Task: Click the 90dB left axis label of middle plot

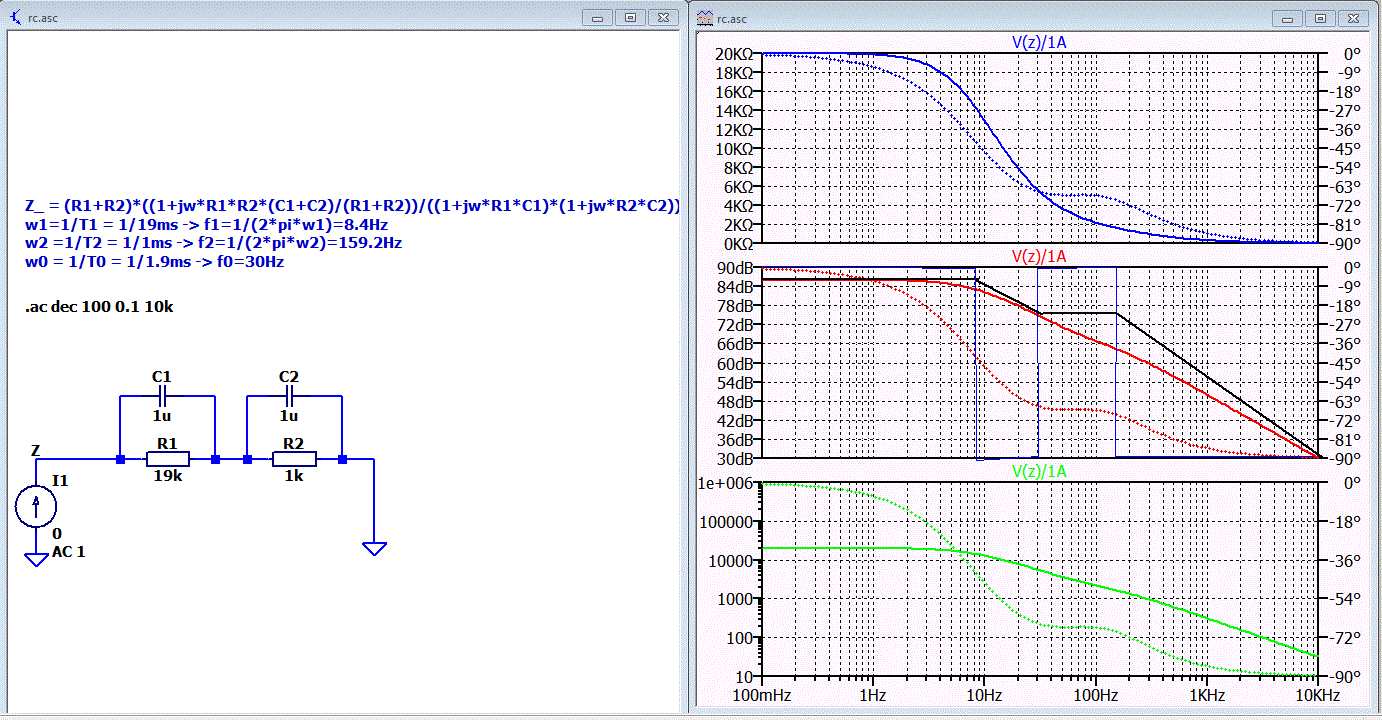Action: pyautogui.click(x=737, y=268)
